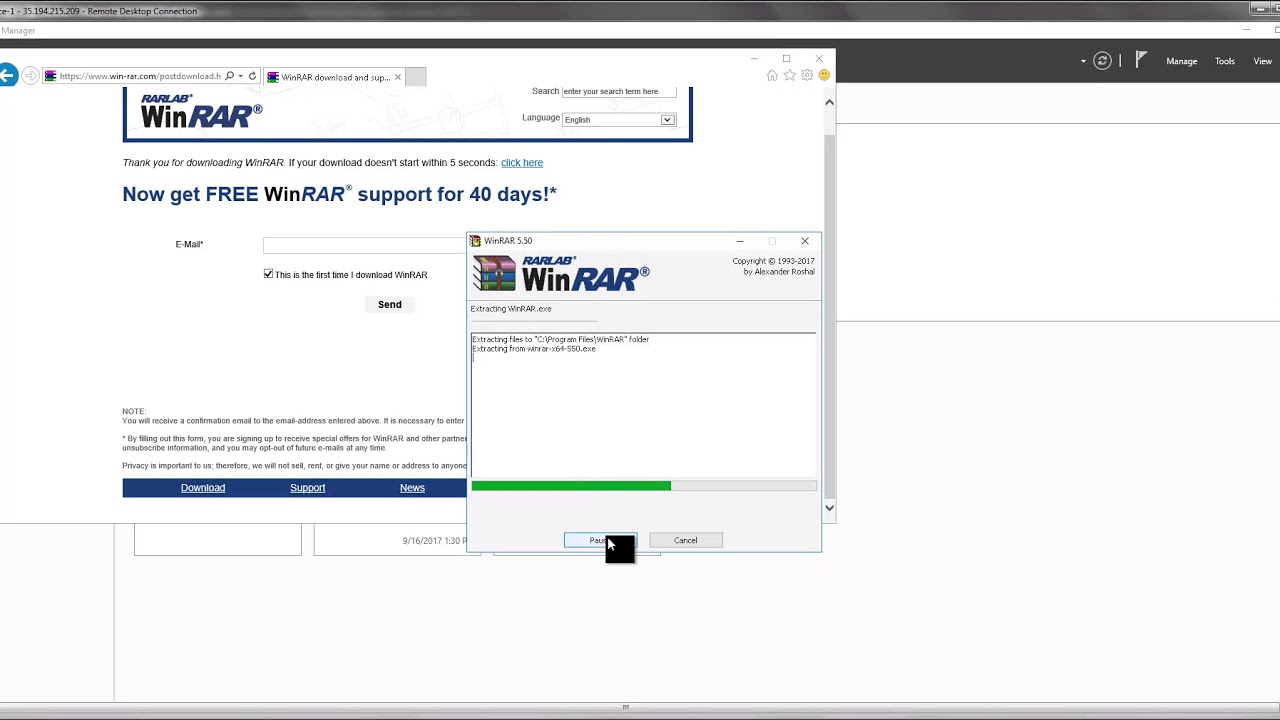Click the RARLAB WinRAR logo on webpage
Screen dimensions: 1280x720
point(201,112)
